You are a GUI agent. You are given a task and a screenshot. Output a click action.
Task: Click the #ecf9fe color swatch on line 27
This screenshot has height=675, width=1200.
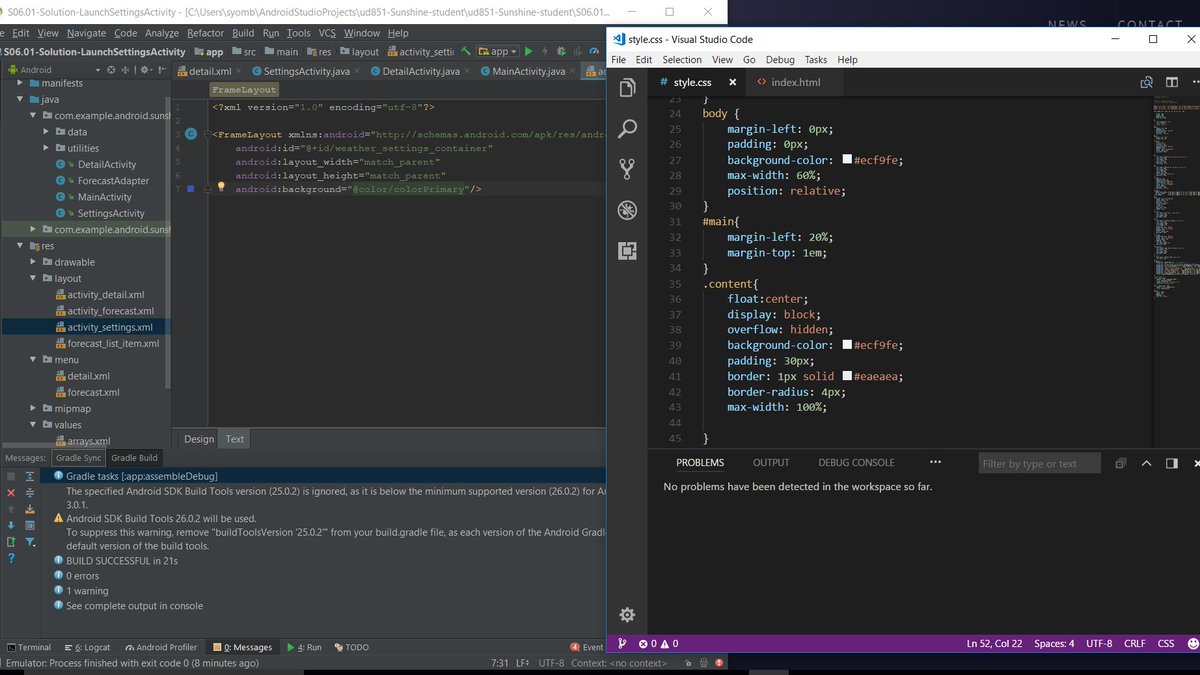[847, 160]
